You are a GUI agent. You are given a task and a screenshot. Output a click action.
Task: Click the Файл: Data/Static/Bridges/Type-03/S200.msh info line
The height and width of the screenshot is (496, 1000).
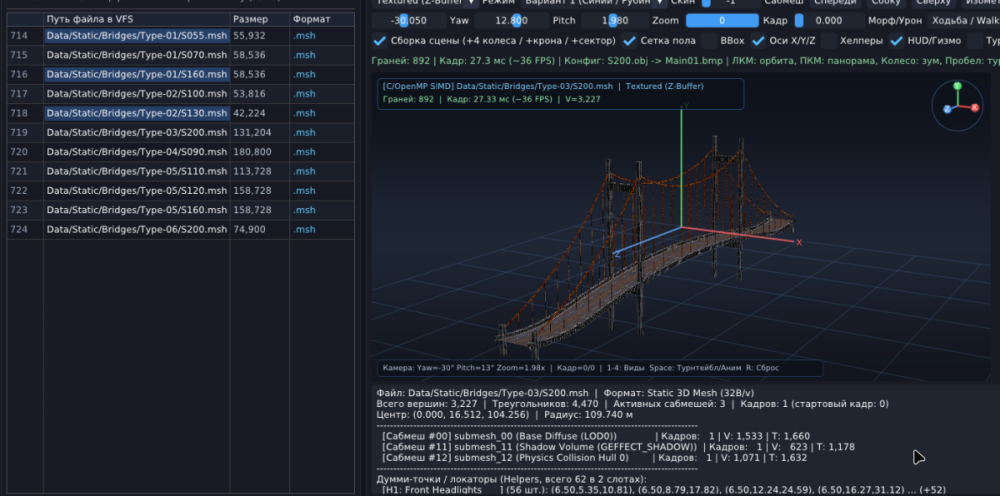click(565, 393)
